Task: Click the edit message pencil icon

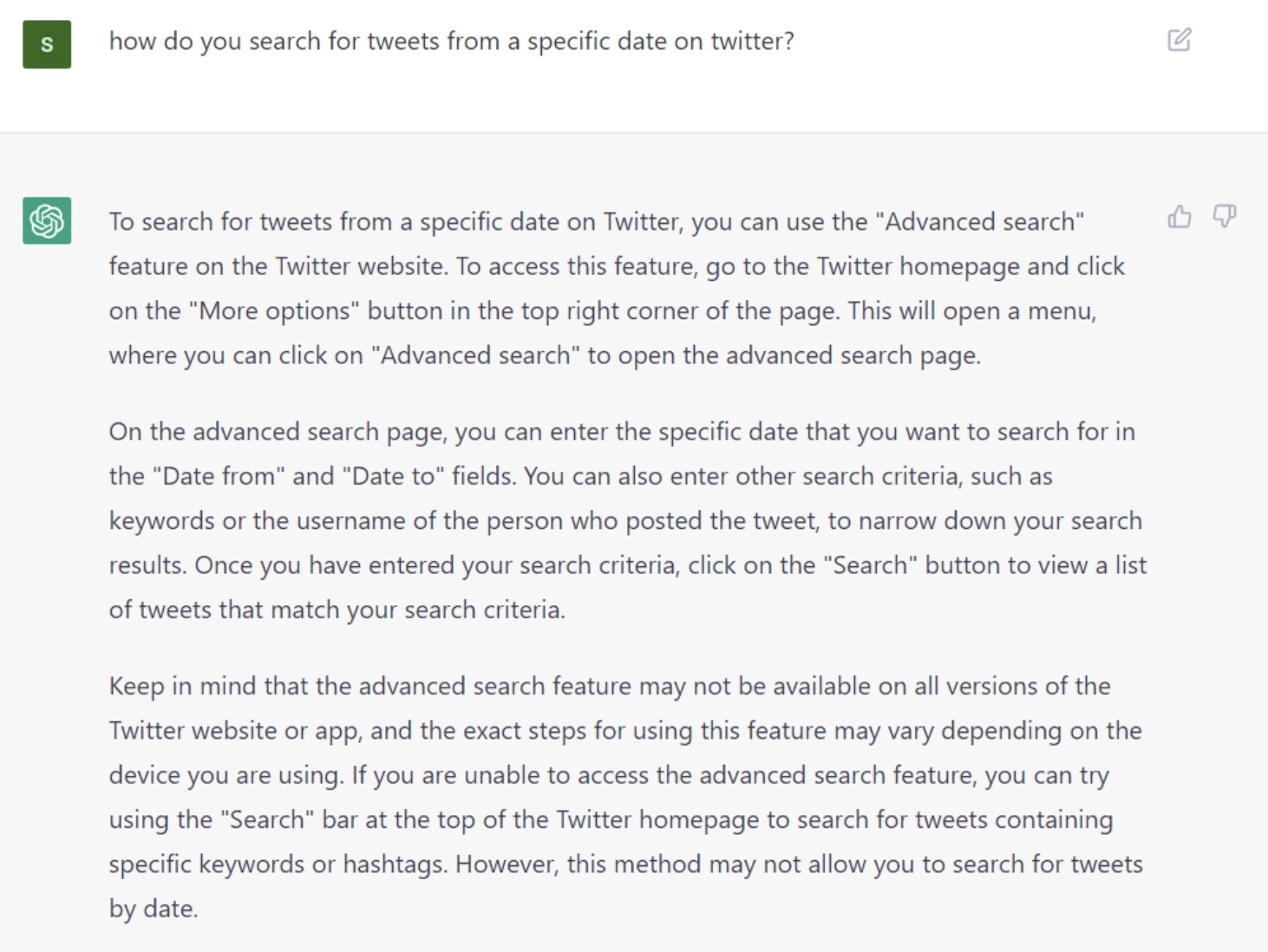Action: coord(1179,40)
